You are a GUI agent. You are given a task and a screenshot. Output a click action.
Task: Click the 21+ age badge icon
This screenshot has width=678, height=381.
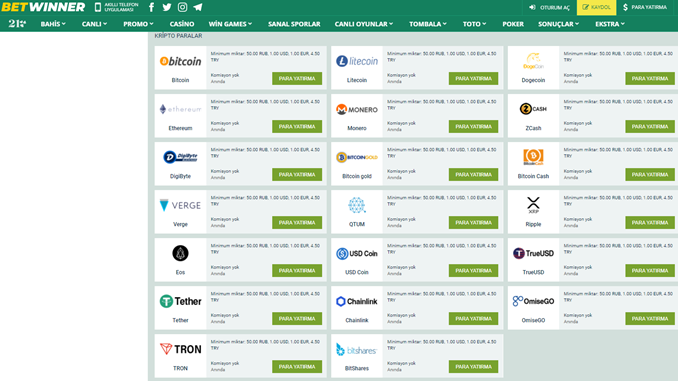pos(17,24)
